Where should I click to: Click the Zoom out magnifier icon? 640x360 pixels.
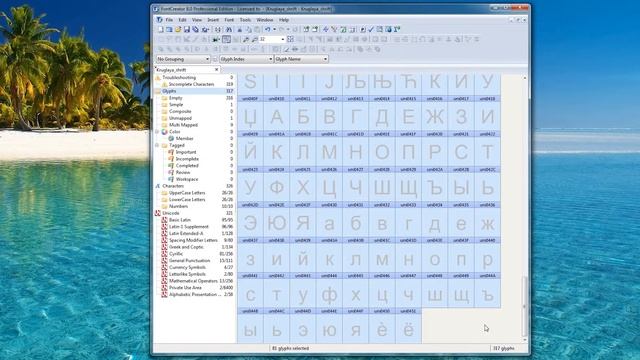pyautogui.click(x=254, y=39)
